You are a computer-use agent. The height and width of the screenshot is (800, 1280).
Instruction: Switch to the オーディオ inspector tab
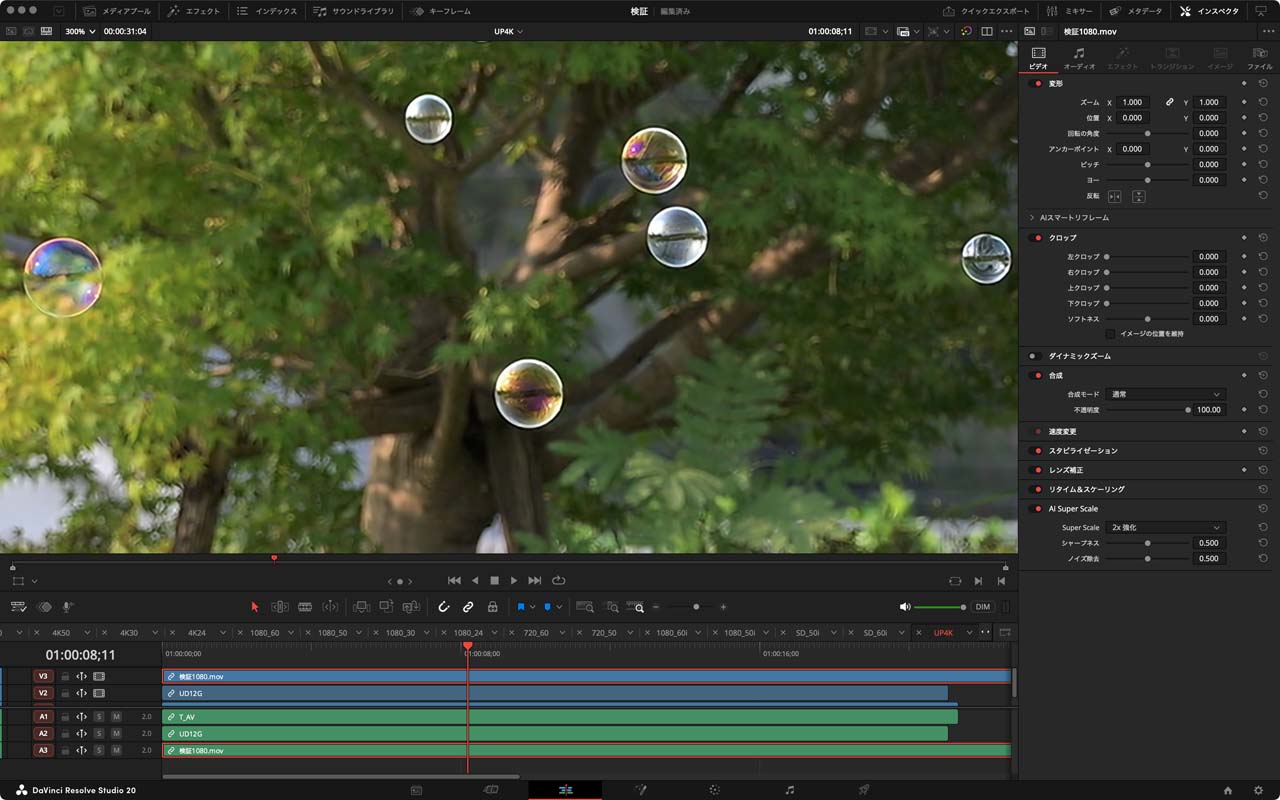point(1079,58)
